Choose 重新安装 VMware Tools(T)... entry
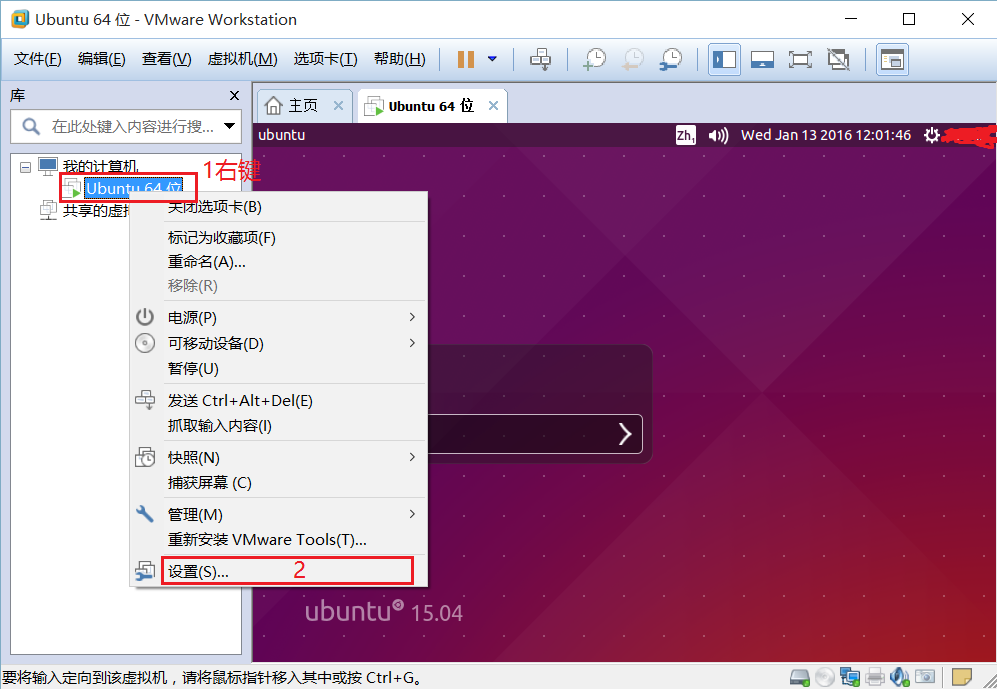997x689 pixels. click(x=278, y=540)
